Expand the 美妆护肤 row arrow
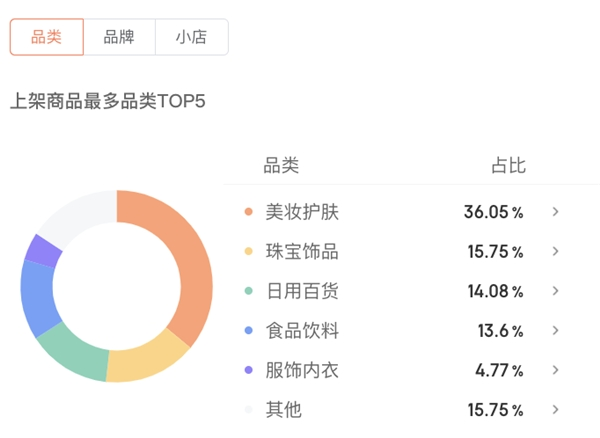 click(x=556, y=212)
